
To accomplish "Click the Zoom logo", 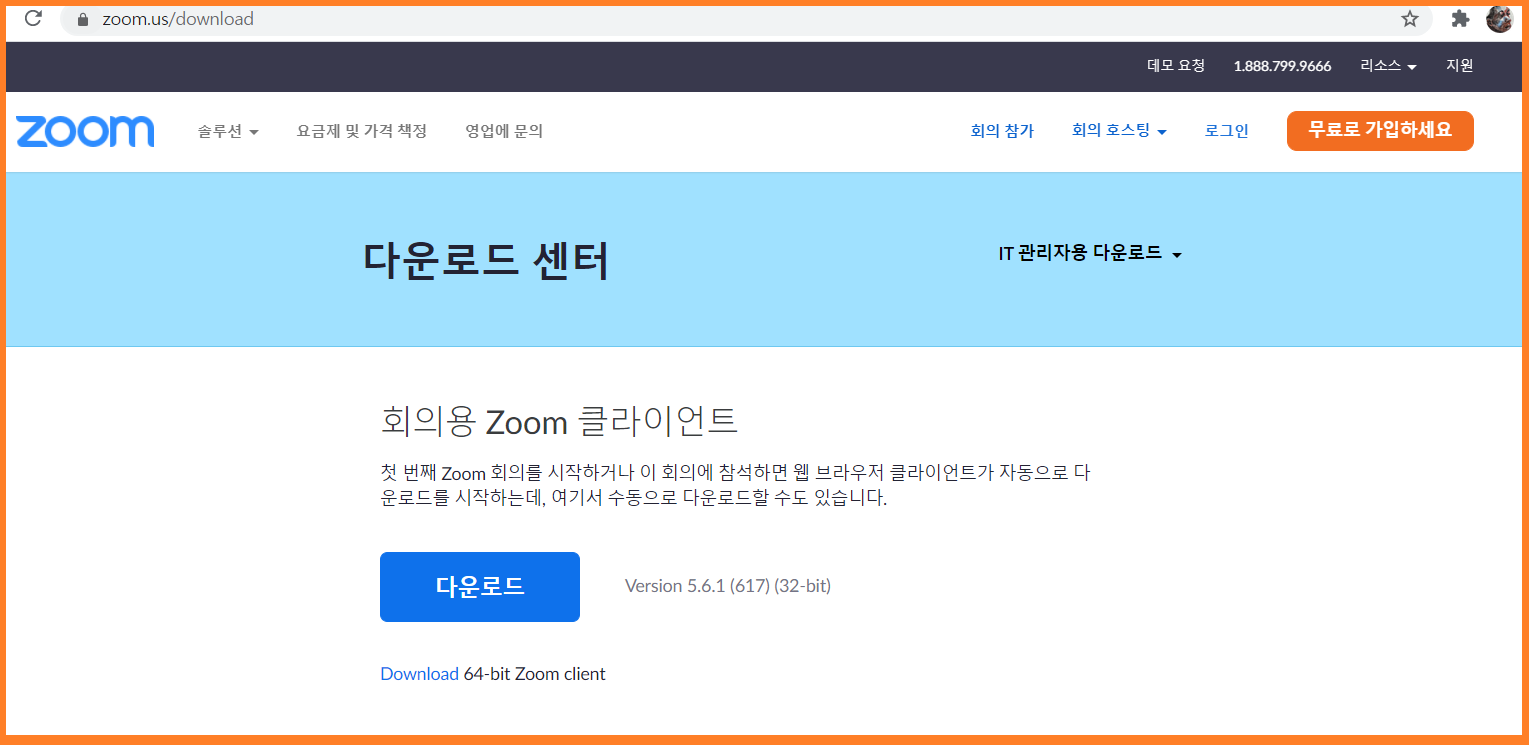I will pos(85,131).
